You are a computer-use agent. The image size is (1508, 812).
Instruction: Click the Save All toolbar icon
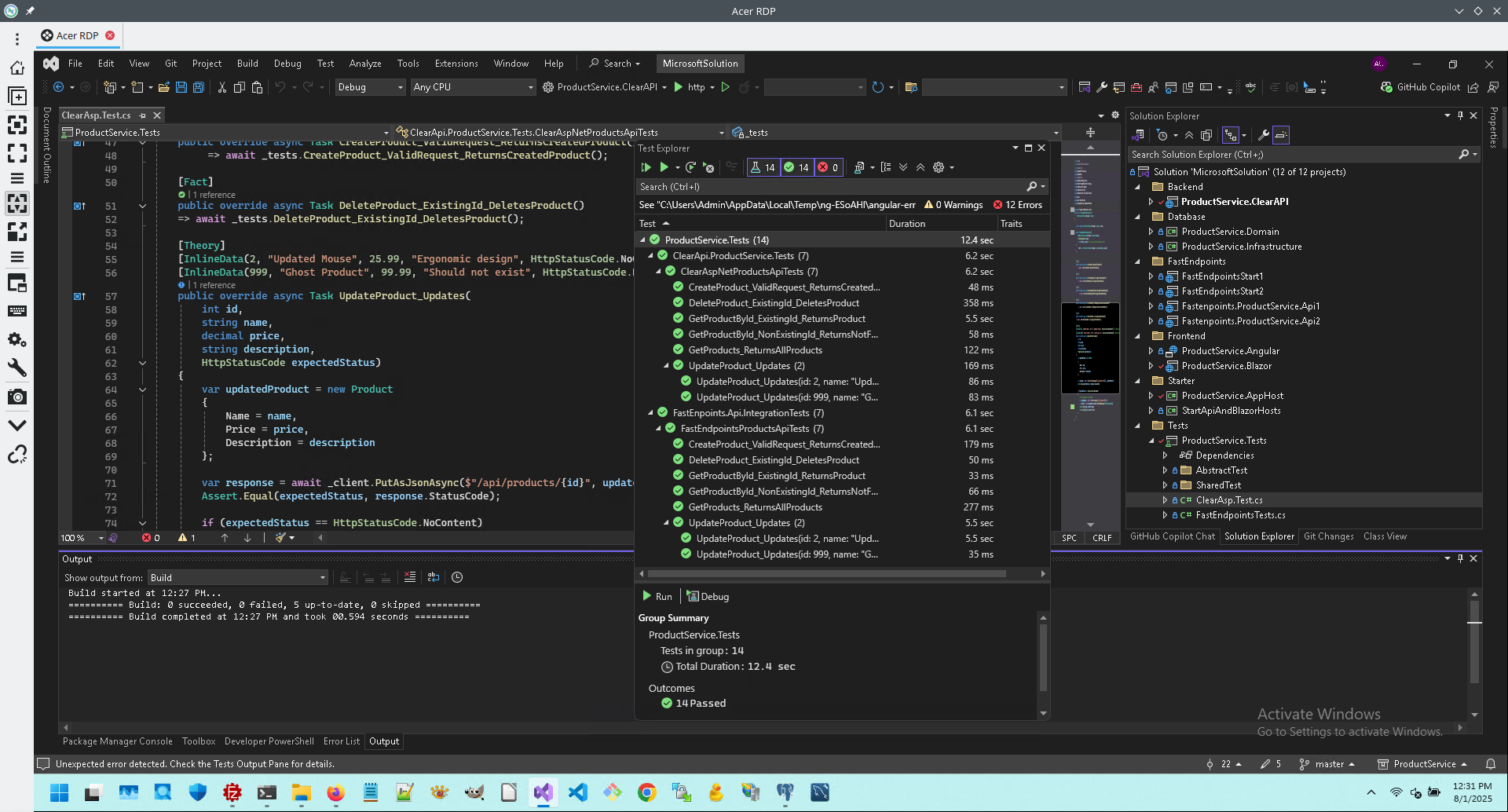coord(199,87)
